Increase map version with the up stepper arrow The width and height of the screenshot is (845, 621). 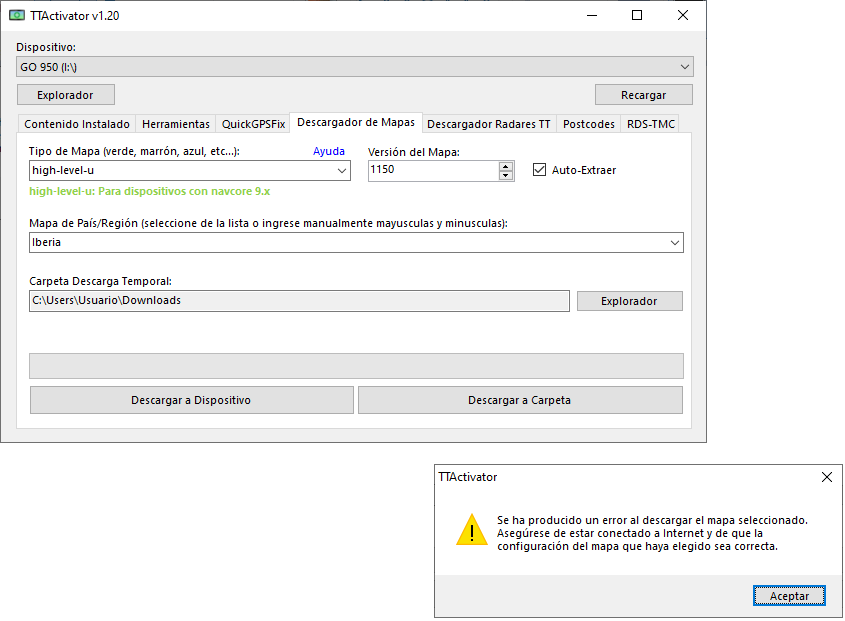505,166
